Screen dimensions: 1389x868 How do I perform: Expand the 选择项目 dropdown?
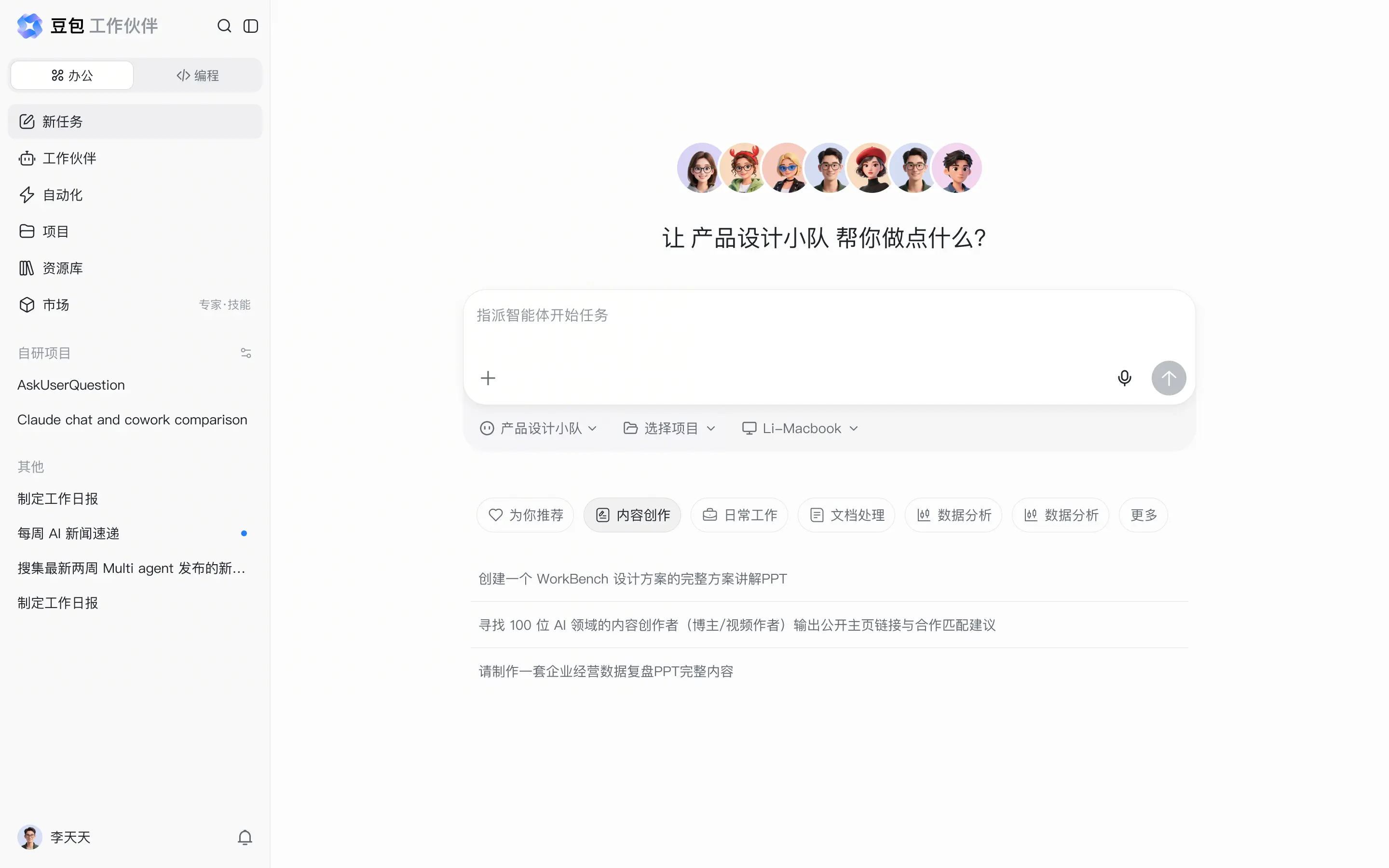[x=669, y=428]
